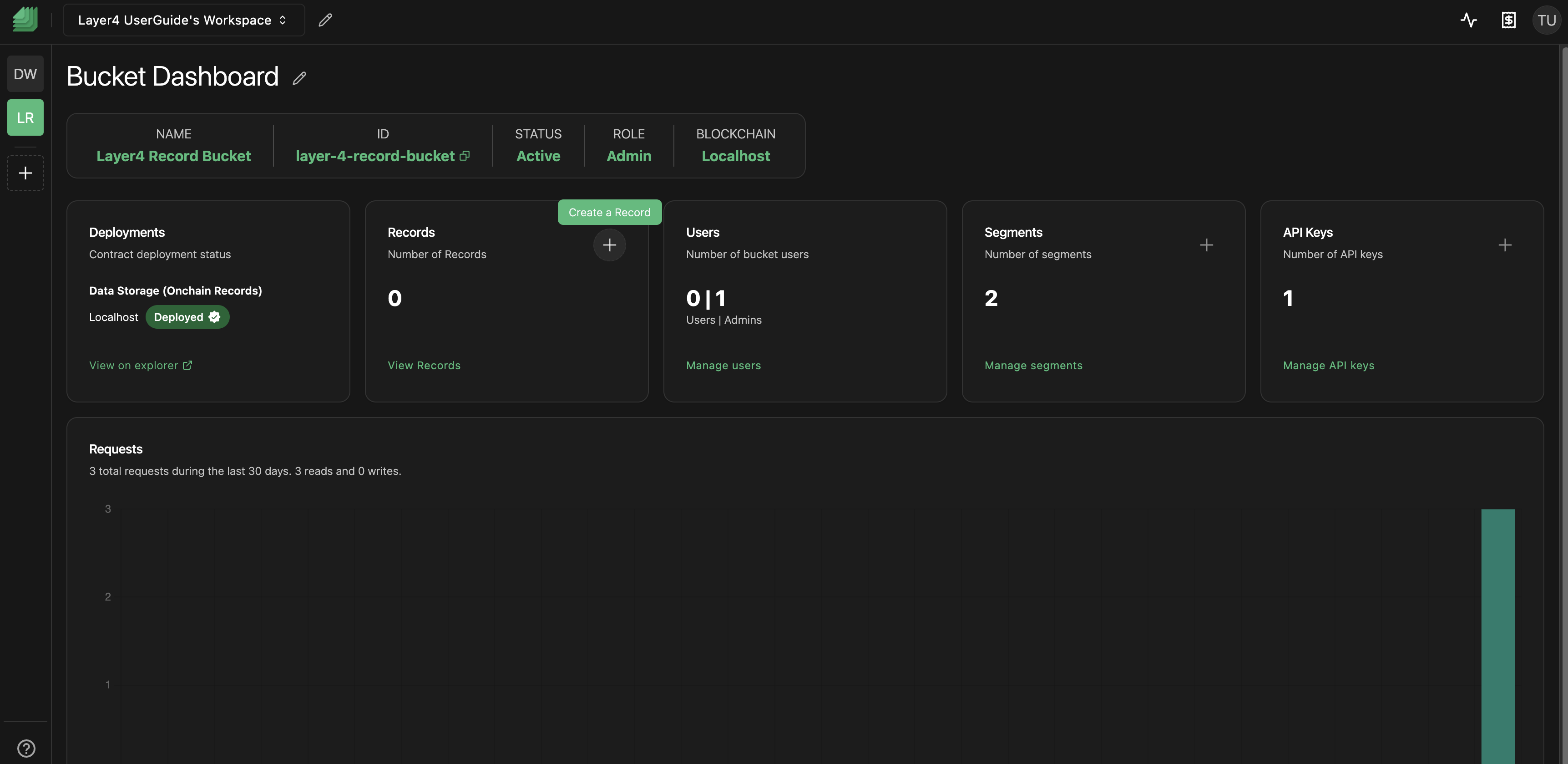Click the Records count 0

click(395, 298)
